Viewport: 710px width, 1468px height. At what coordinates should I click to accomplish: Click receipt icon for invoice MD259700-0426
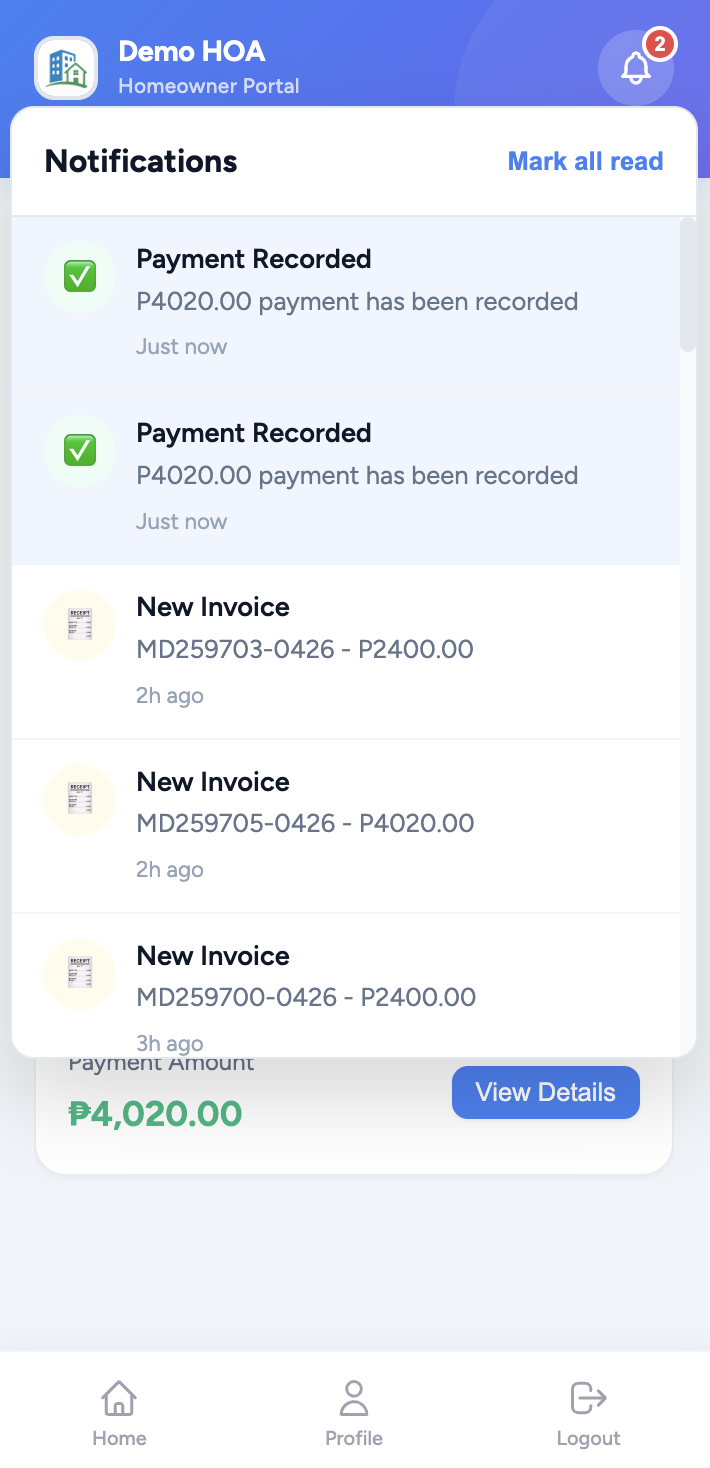click(80, 973)
